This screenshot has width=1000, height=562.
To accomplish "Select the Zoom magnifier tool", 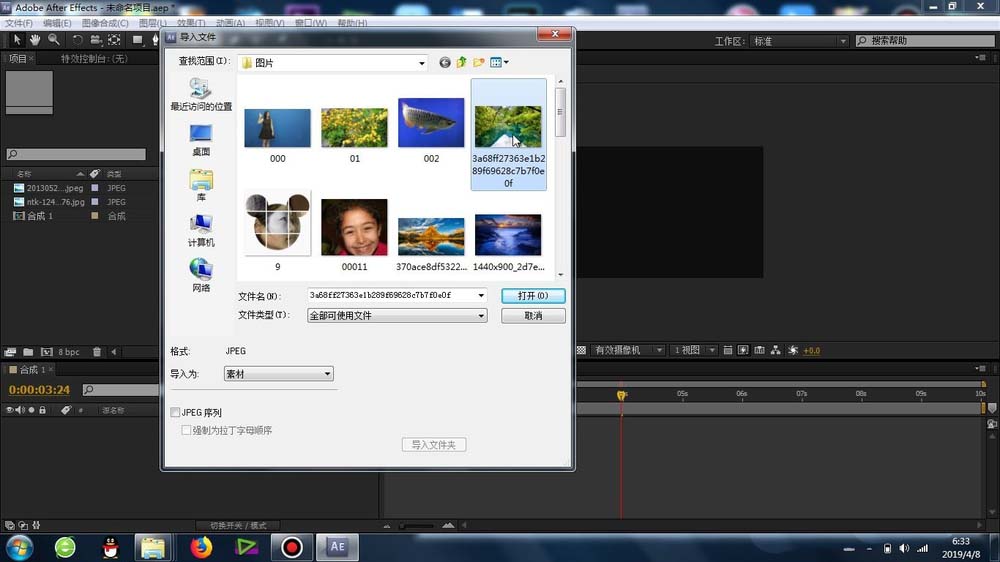I will (54, 40).
